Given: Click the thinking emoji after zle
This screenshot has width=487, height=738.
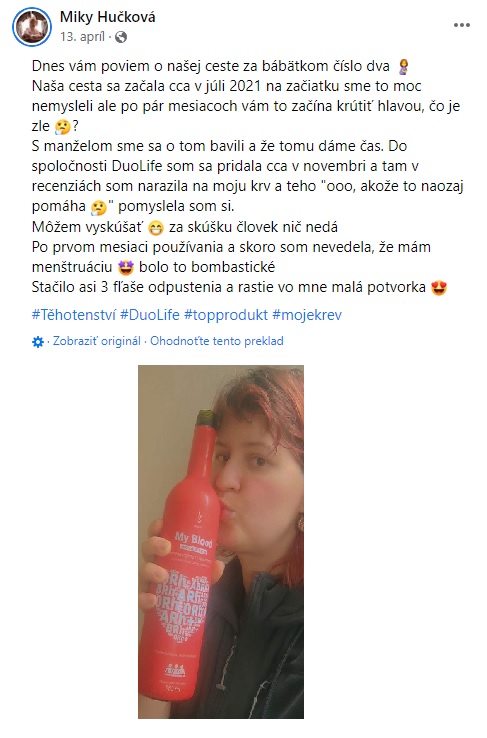Looking at the screenshot, I should coord(62,127).
